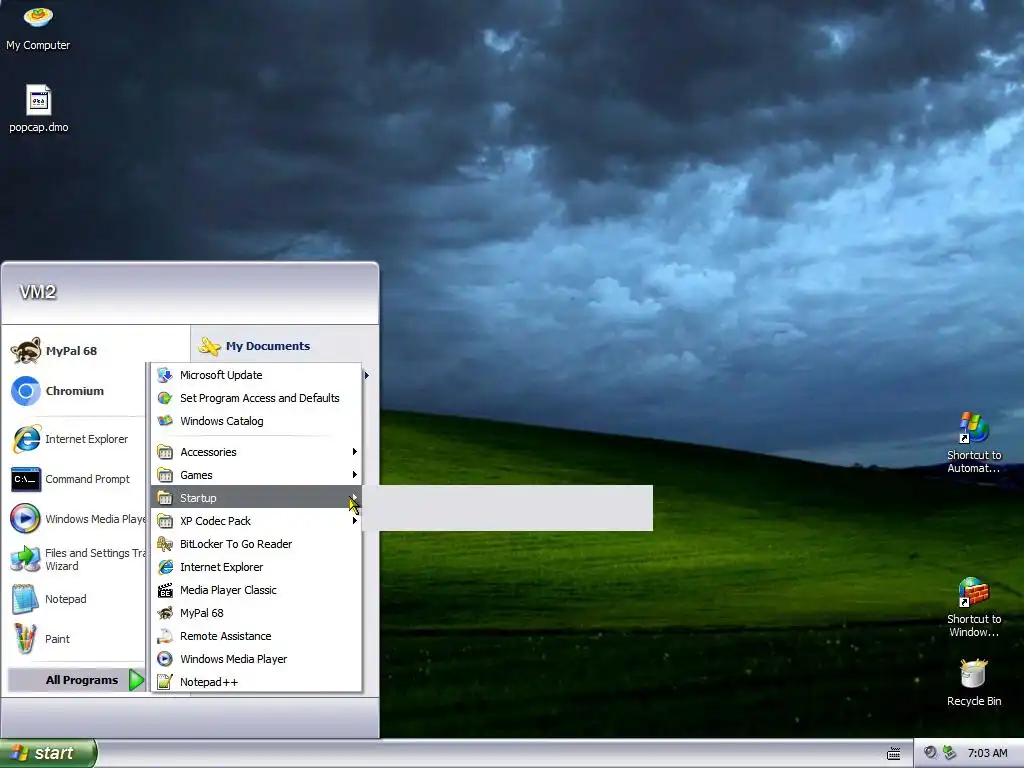Screen dimensions: 1024x768
Task: Open Windows Media Player in All Programs list
Action: (256, 658)
